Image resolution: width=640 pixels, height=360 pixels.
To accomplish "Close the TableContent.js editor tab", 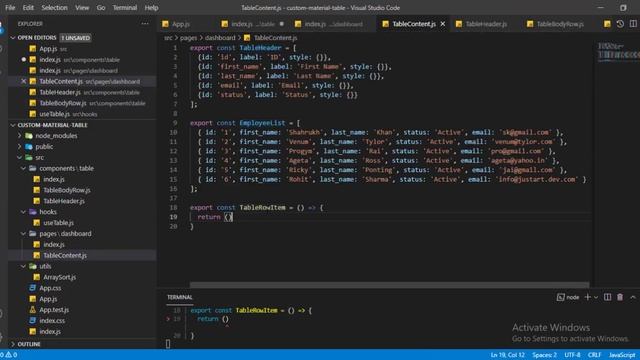I will tap(443, 24).
